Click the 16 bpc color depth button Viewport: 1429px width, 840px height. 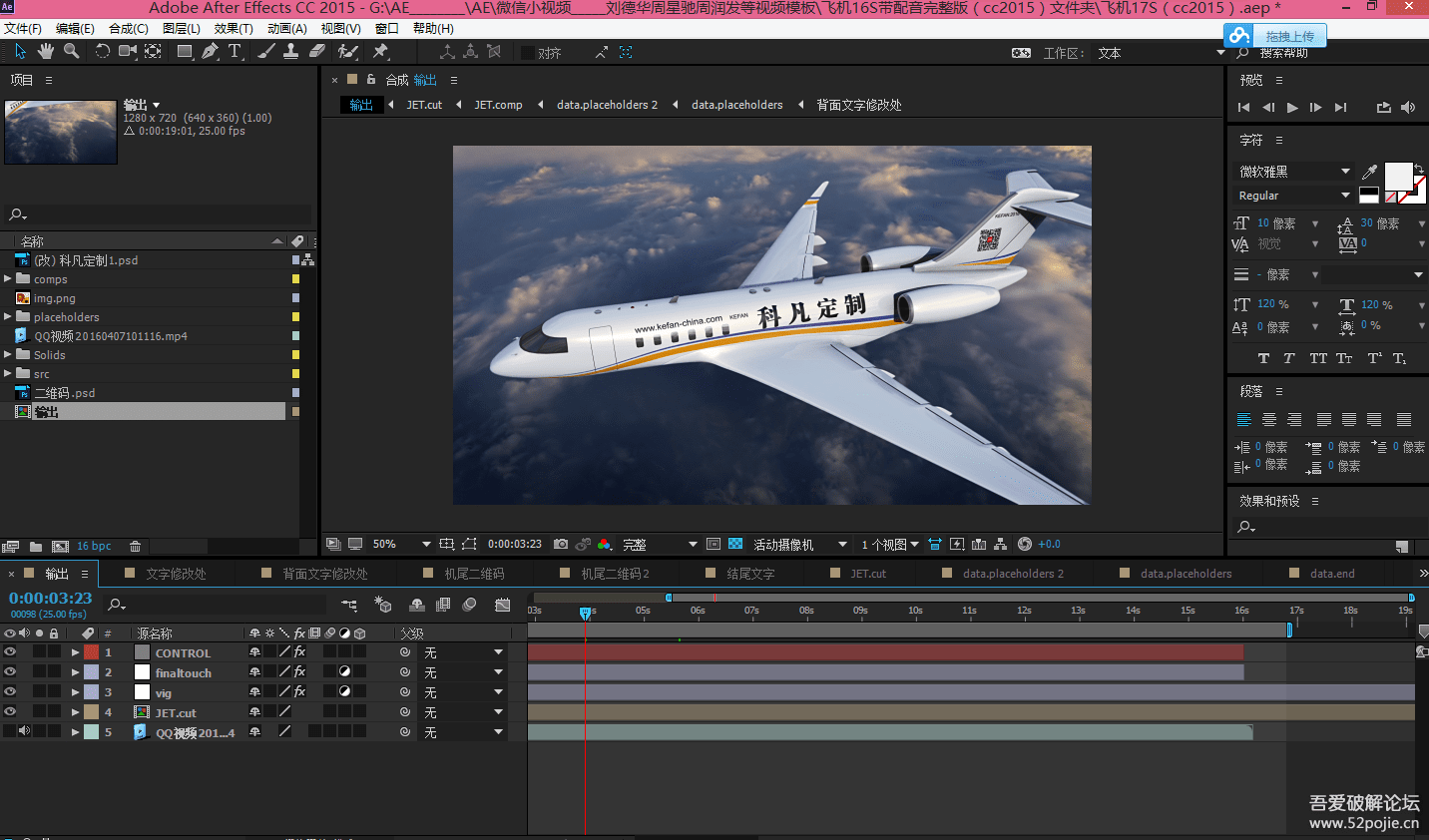point(94,547)
